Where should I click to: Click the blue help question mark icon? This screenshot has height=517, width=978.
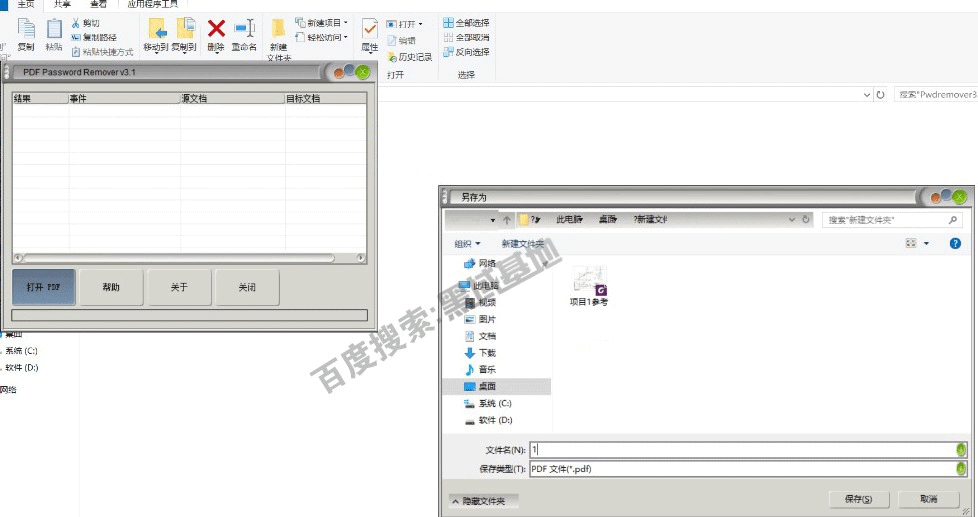click(955, 243)
